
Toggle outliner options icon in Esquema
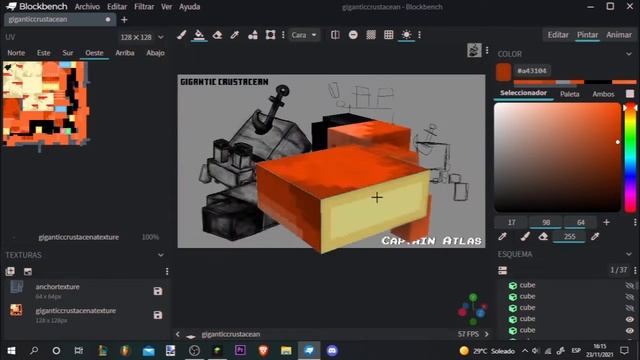click(502, 270)
